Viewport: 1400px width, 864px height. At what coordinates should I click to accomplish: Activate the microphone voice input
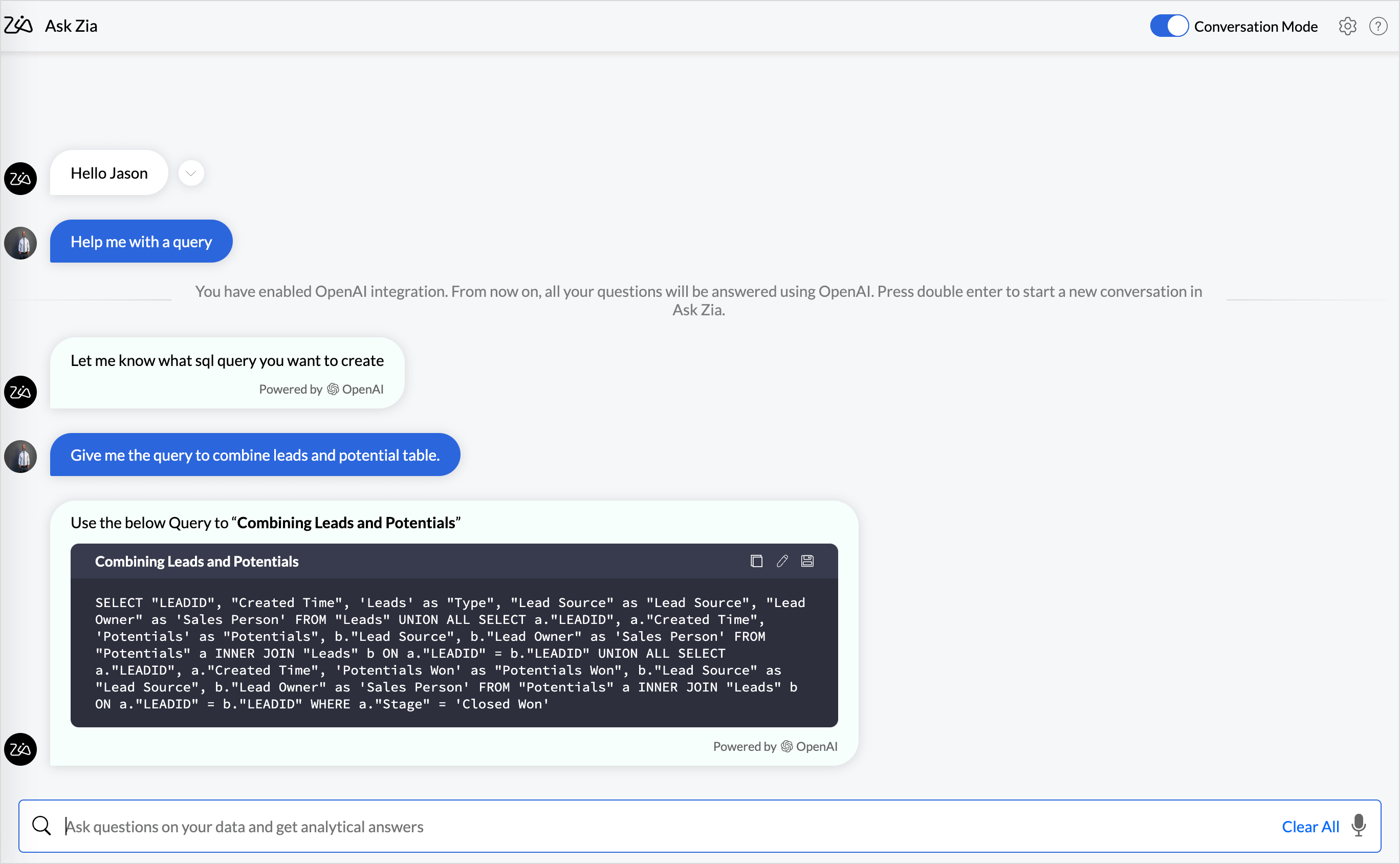click(1359, 826)
